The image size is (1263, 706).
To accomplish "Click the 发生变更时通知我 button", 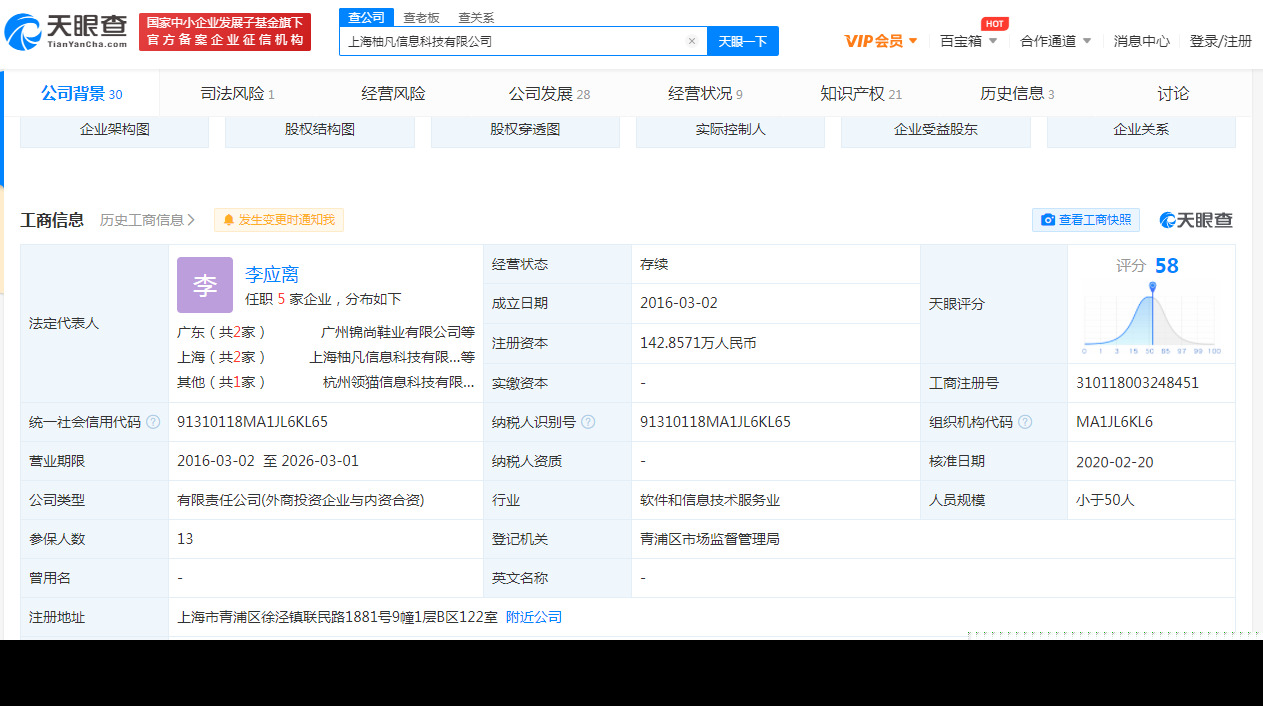I will (x=279, y=220).
